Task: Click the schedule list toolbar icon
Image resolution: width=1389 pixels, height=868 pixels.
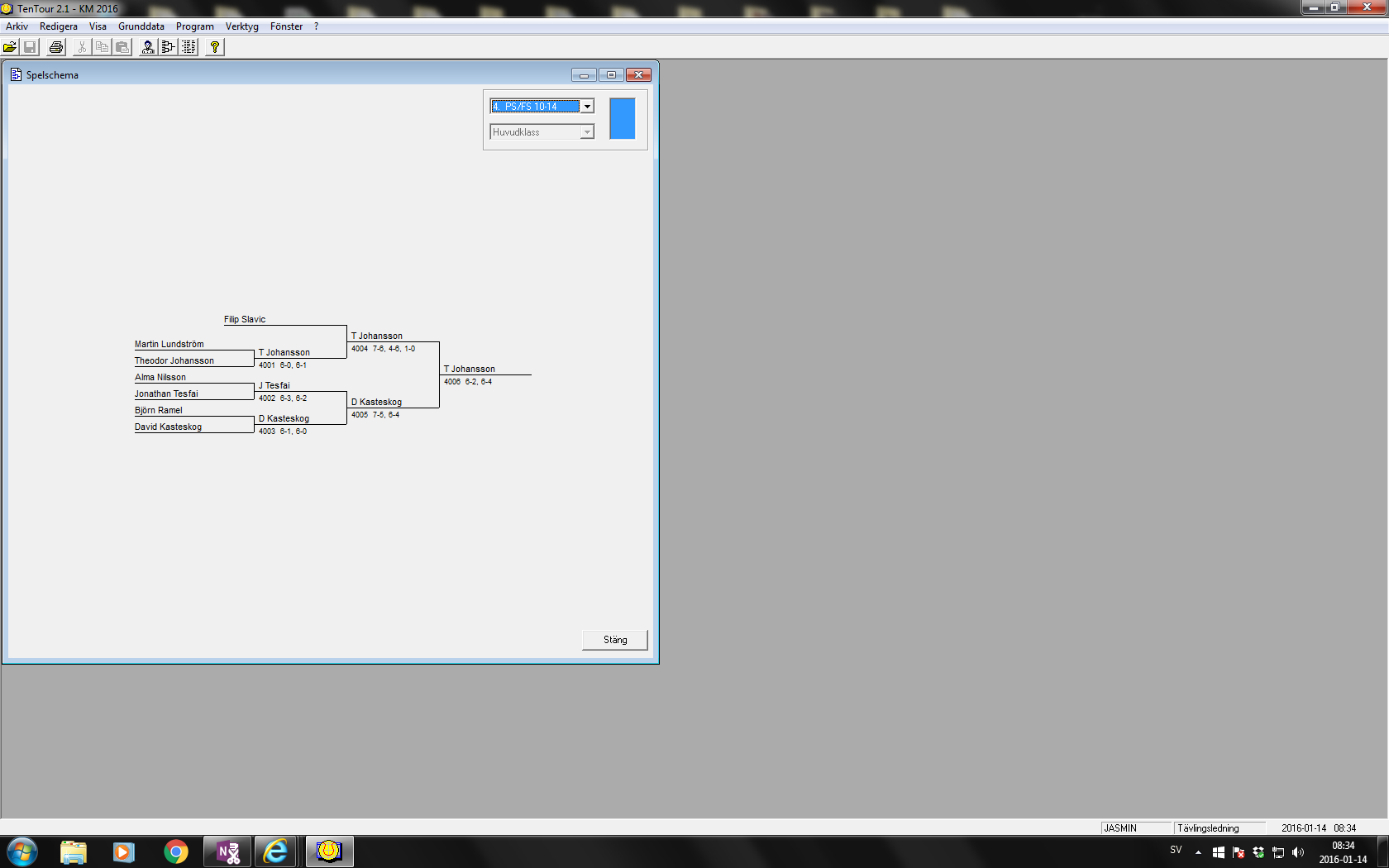Action: pos(189,47)
